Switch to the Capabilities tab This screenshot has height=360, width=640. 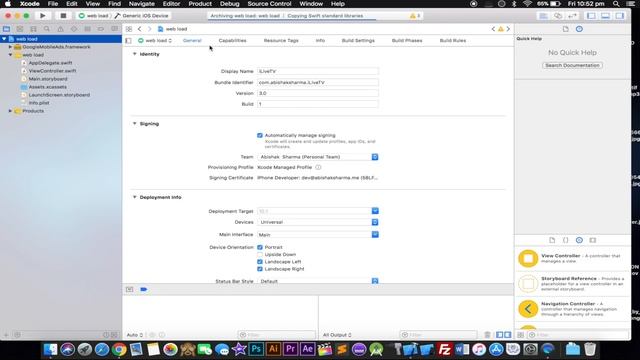coord(232,40)
